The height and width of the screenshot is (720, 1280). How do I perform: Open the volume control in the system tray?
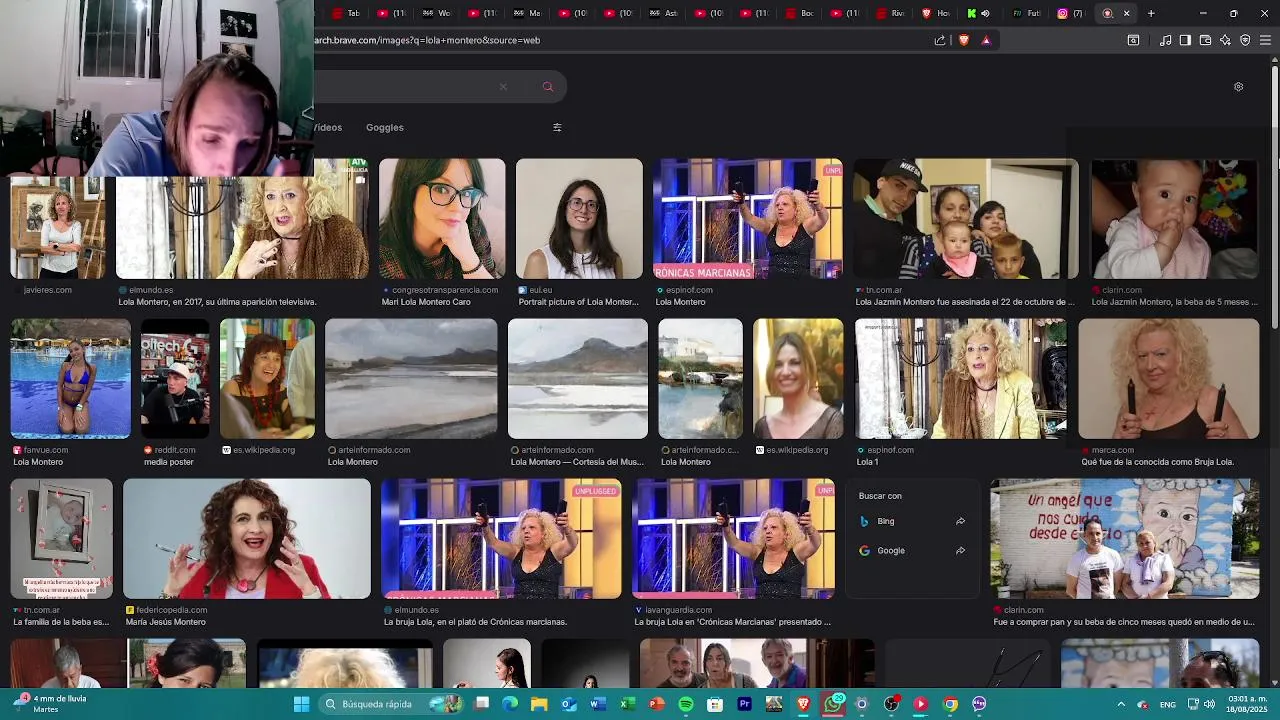1210,704
